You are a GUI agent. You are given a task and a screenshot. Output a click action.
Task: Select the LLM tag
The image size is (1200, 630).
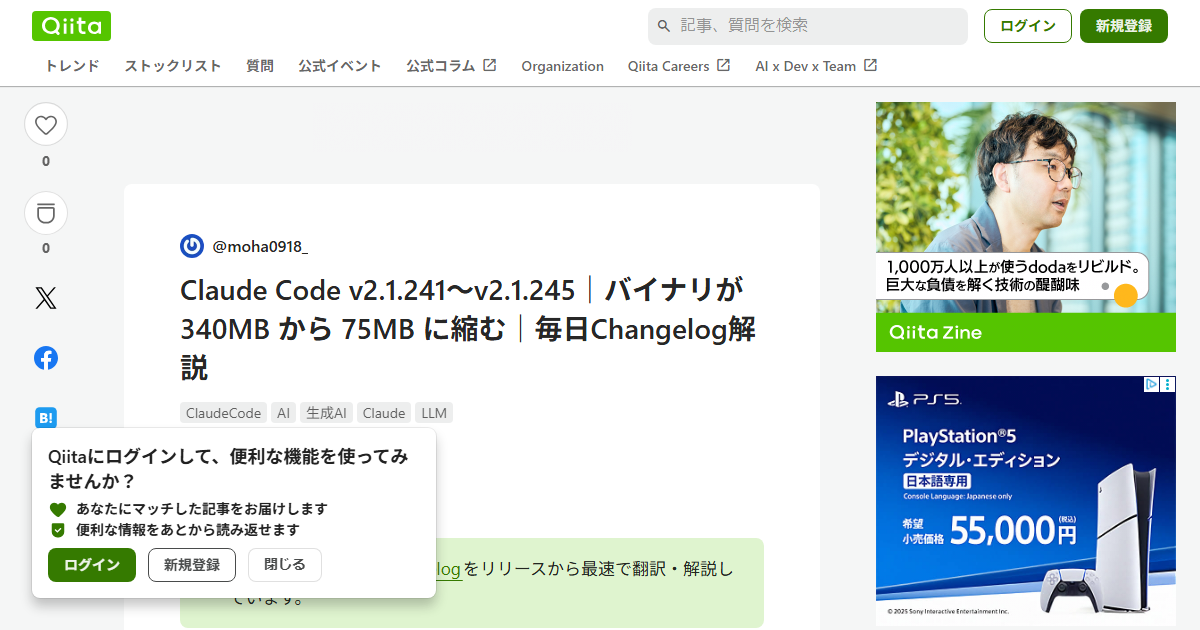click(434, 413)
